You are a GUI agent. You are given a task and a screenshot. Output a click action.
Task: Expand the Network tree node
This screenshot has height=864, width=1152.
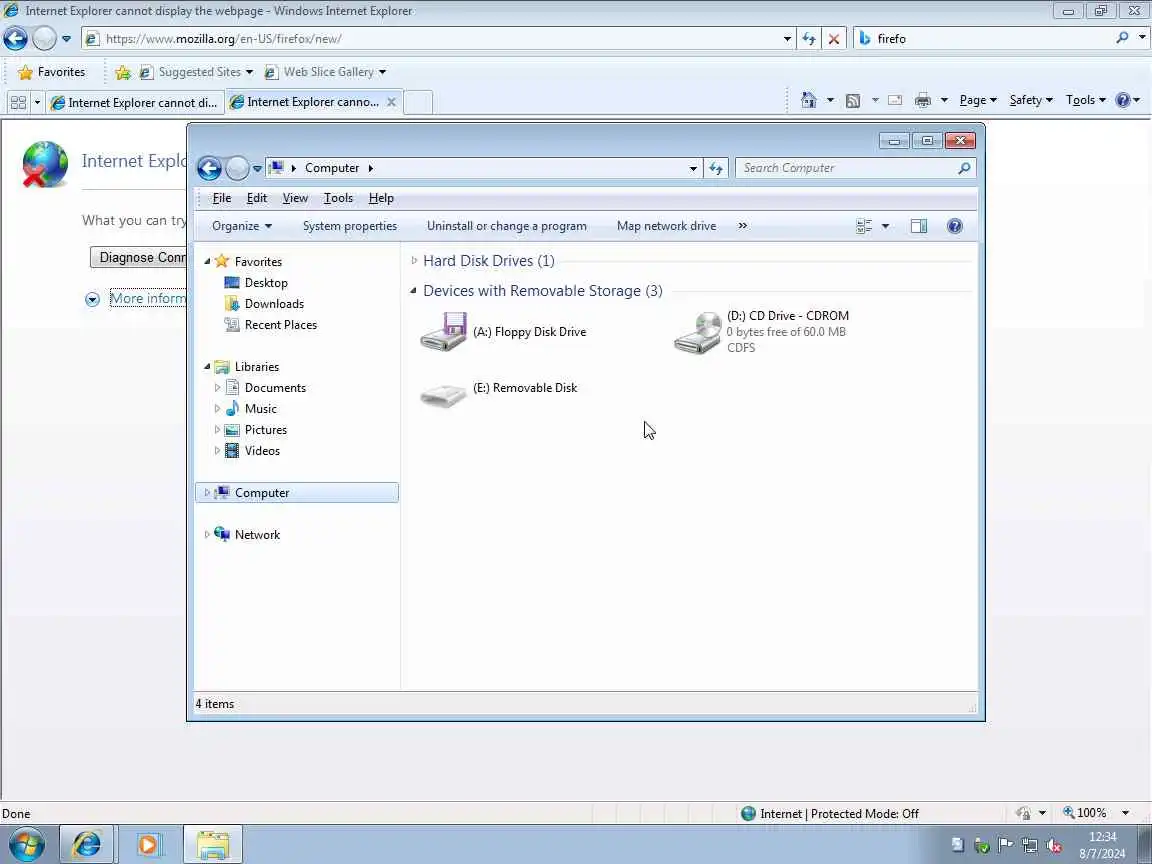[206, 535]
